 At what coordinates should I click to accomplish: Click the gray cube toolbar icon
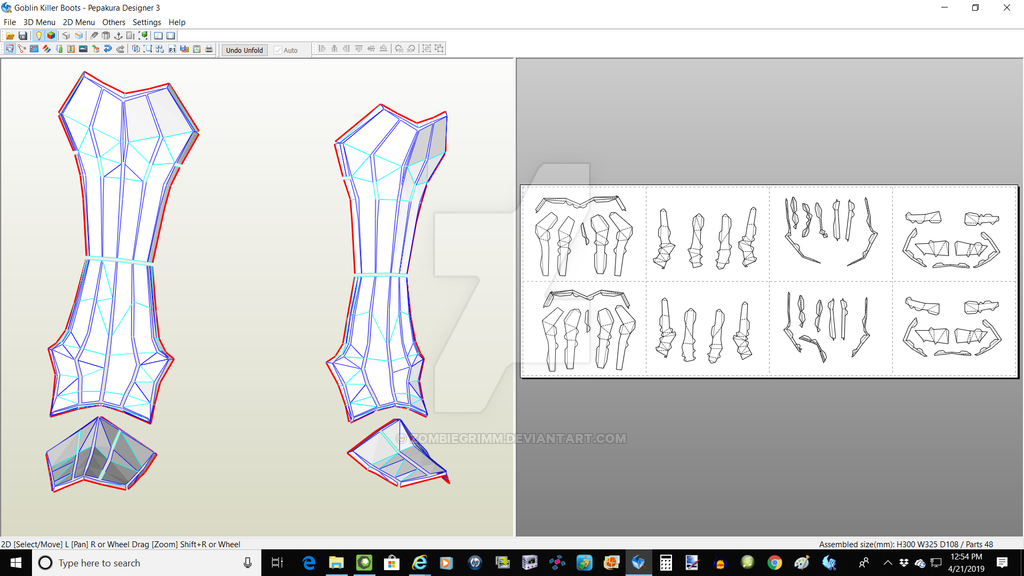point(66,36)
